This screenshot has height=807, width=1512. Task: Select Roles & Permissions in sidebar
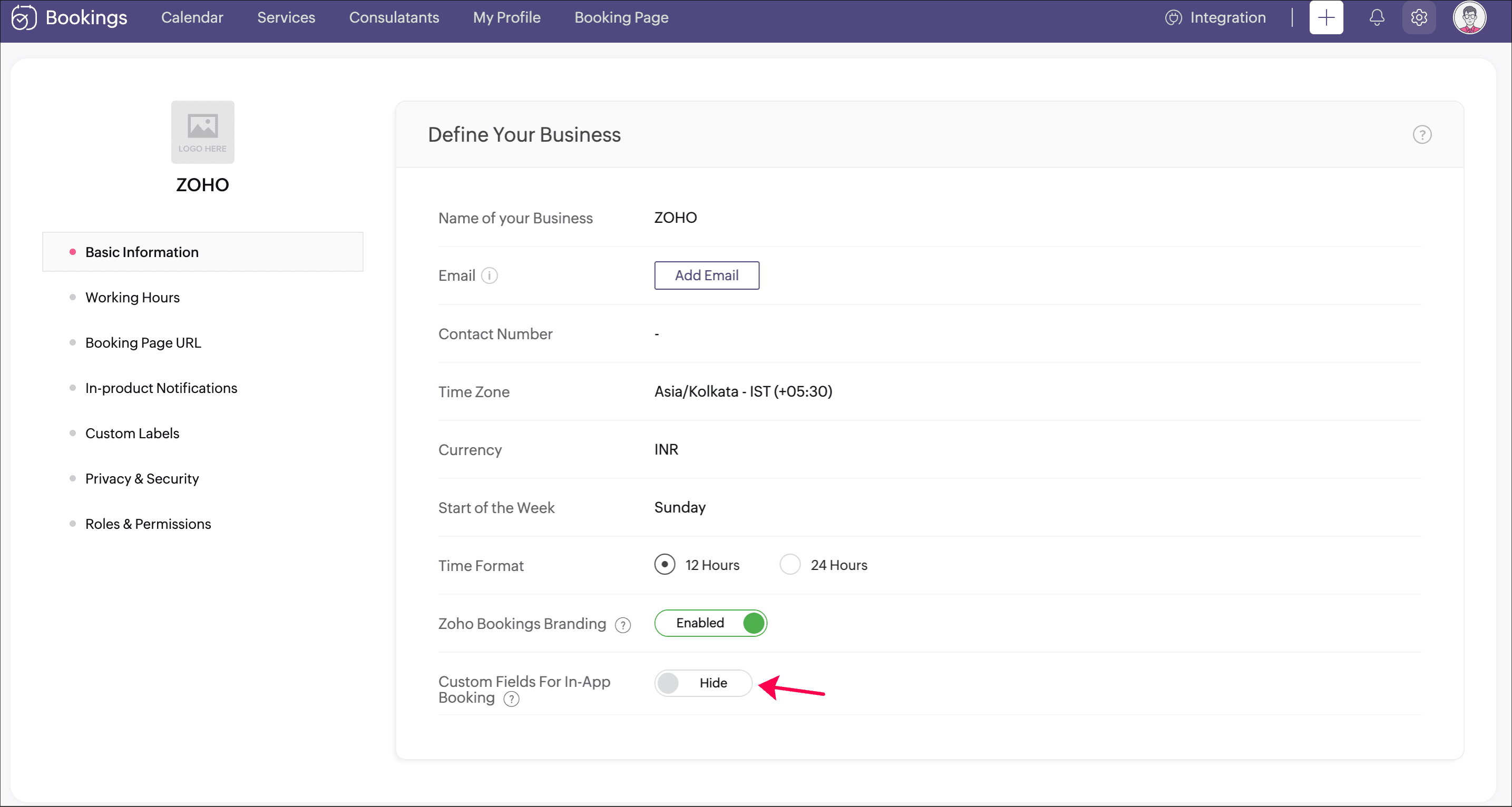pos(148,524)
